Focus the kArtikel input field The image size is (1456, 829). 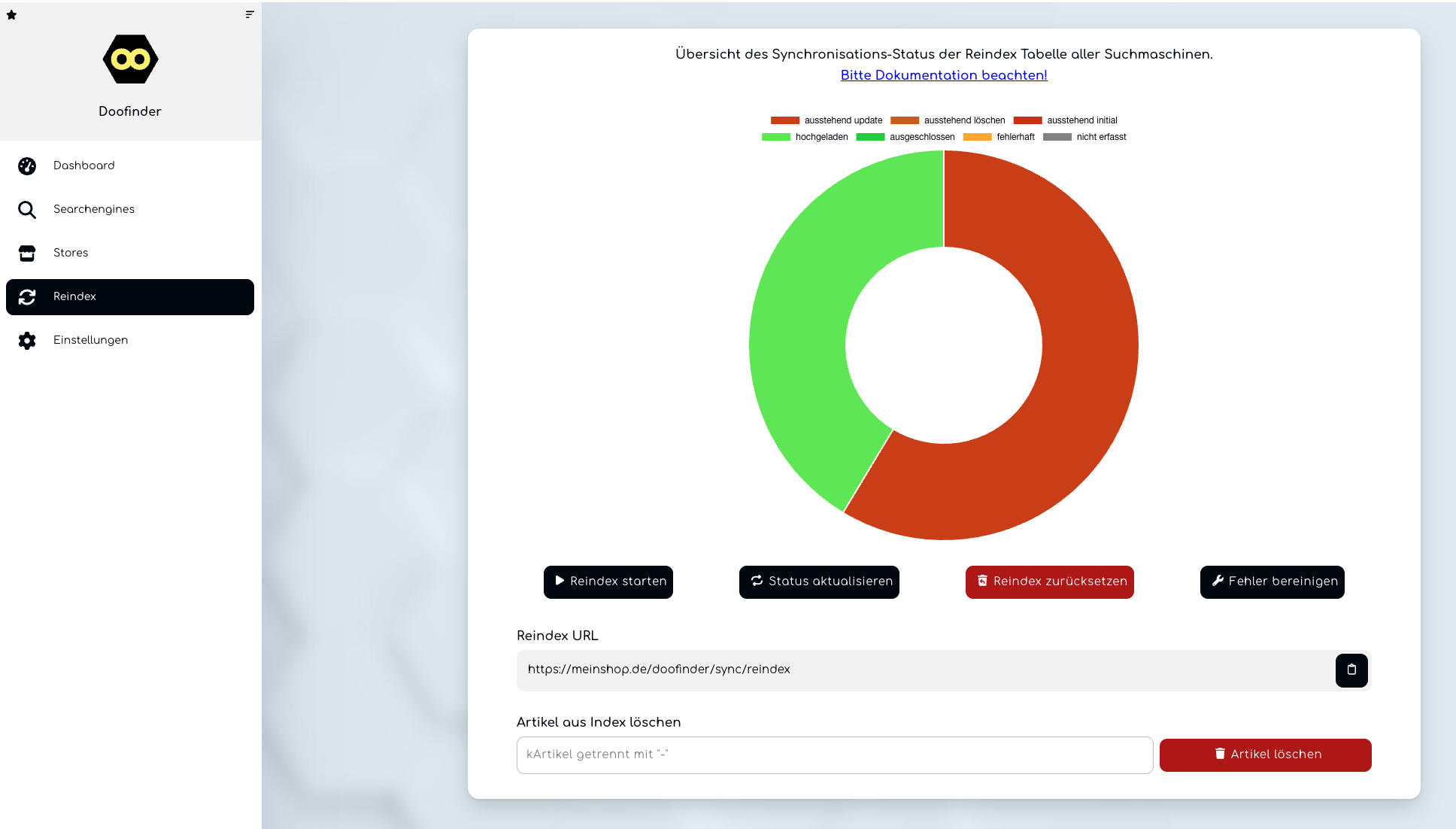834,755
